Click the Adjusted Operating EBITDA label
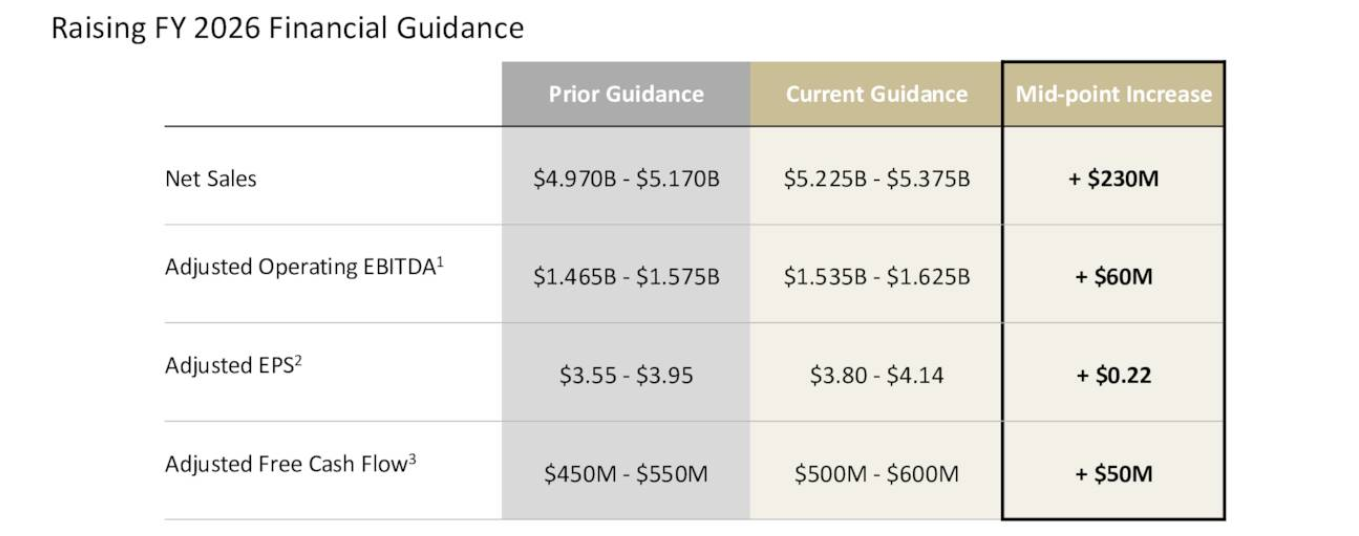This screenshot has width=1359, height=536. 304,267
